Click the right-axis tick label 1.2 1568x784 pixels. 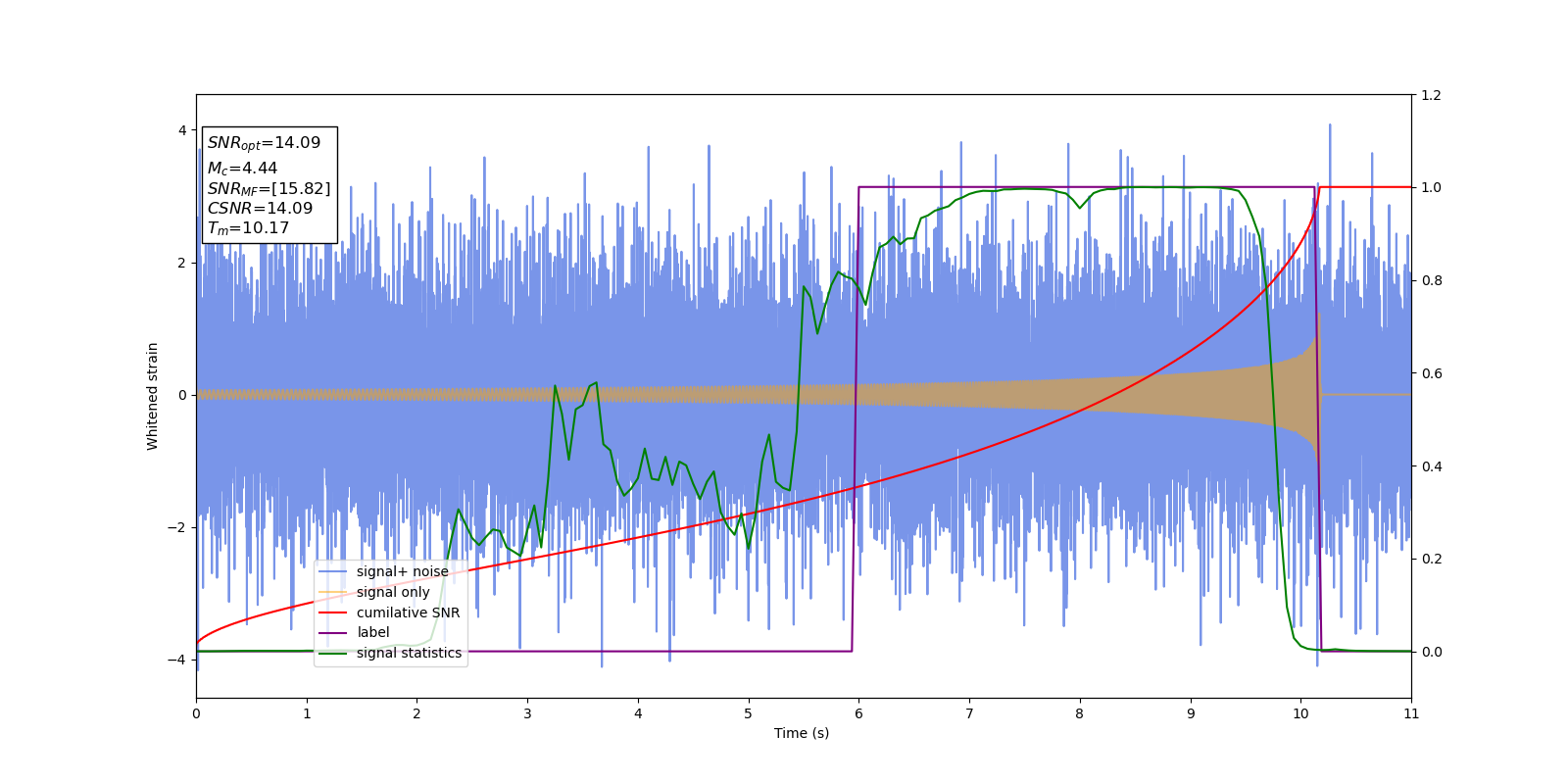[x=1431, y=95]
